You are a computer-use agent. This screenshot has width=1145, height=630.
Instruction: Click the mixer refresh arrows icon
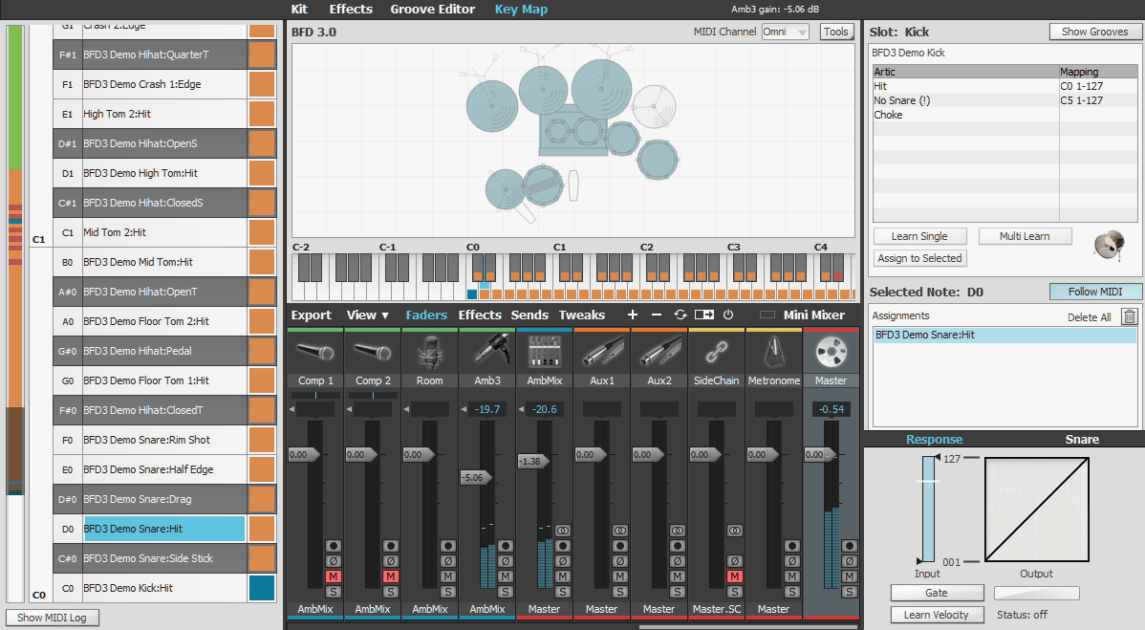pos(680,315)
